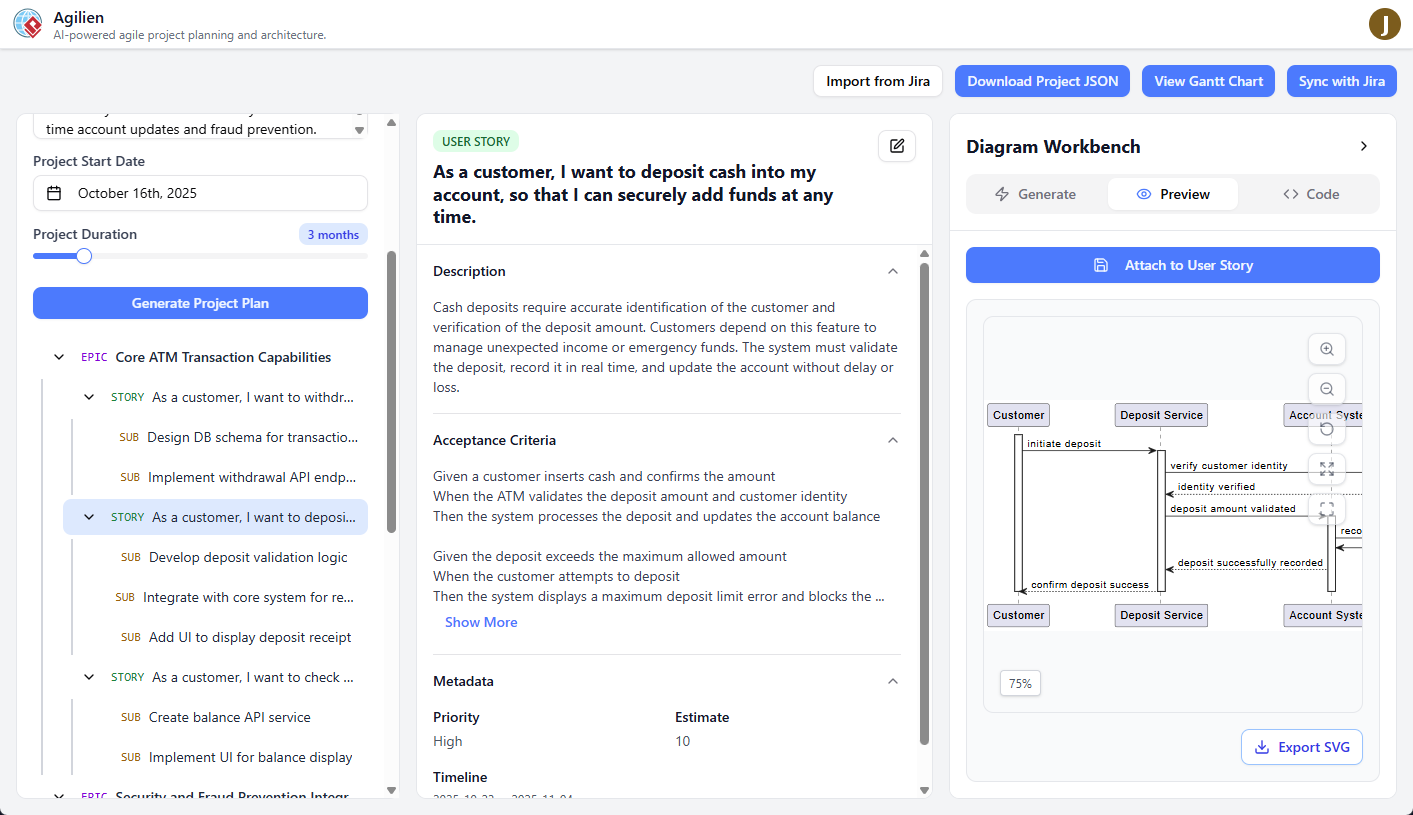
Task: Zoom in on the sequence diagram
Action: click(1326, 349)
